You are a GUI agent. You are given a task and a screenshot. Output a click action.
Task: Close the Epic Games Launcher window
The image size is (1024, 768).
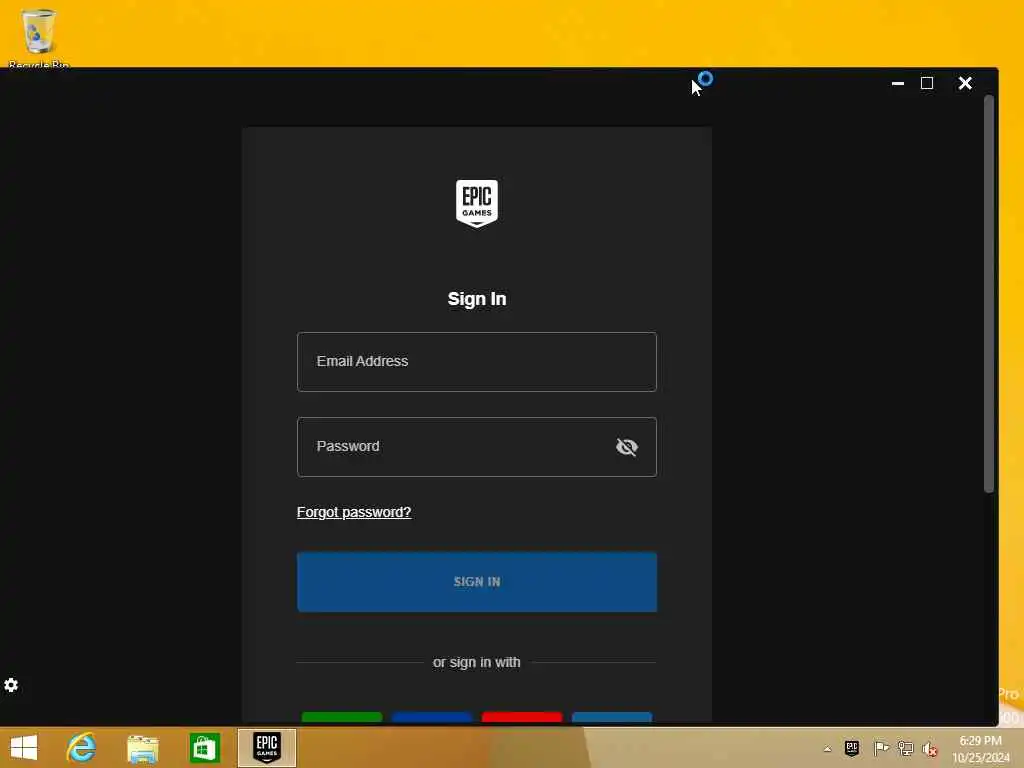pos(965,84)
